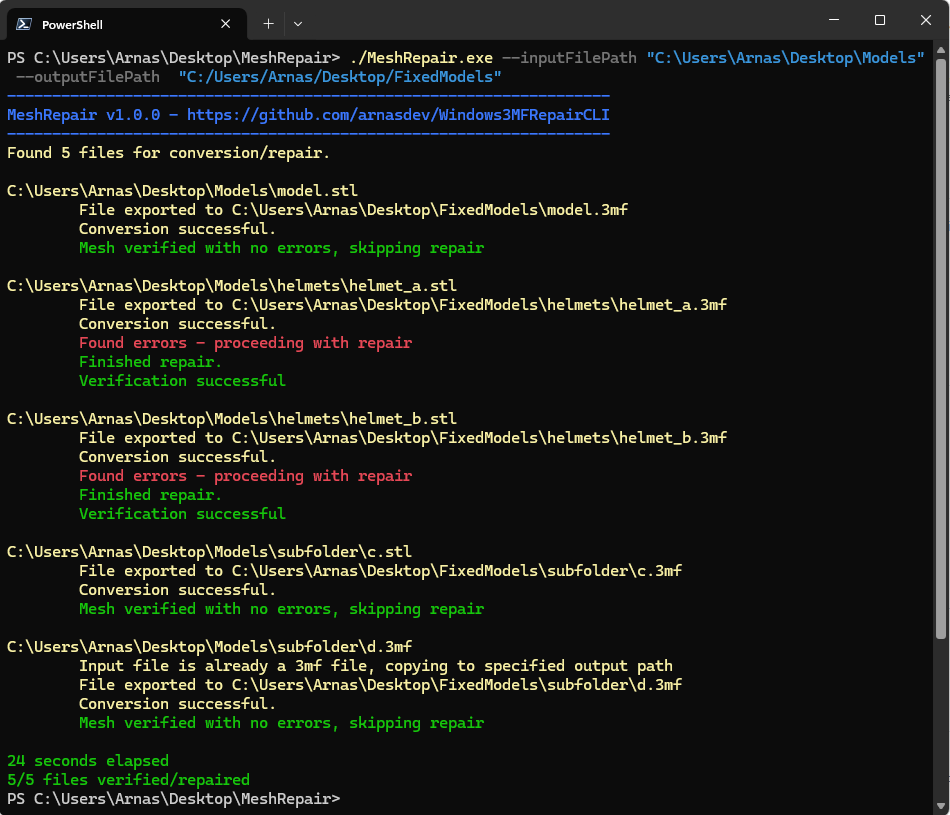The image size is (950, 815).
Task: Click the maximize icon in title bar
Action: [880, 20]
